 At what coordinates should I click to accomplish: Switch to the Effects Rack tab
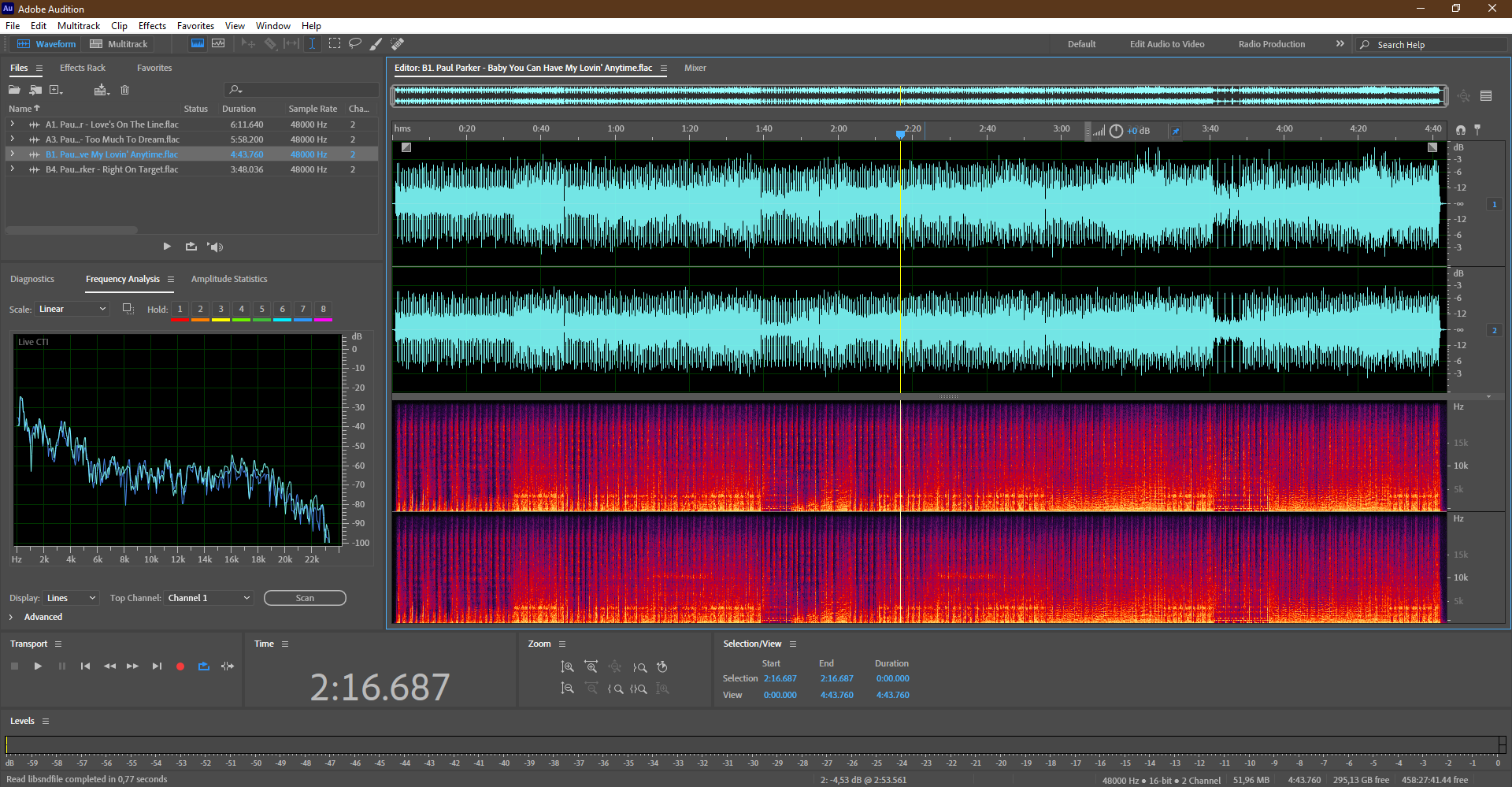tap(83, 68)
